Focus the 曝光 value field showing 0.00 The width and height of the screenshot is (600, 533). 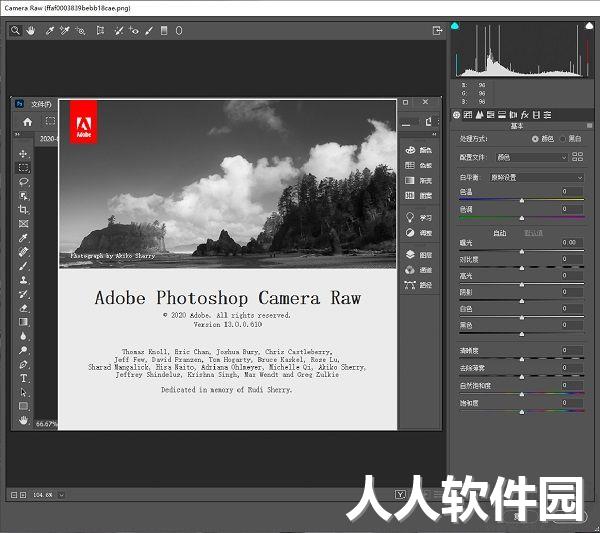click(x=572, y=243)
